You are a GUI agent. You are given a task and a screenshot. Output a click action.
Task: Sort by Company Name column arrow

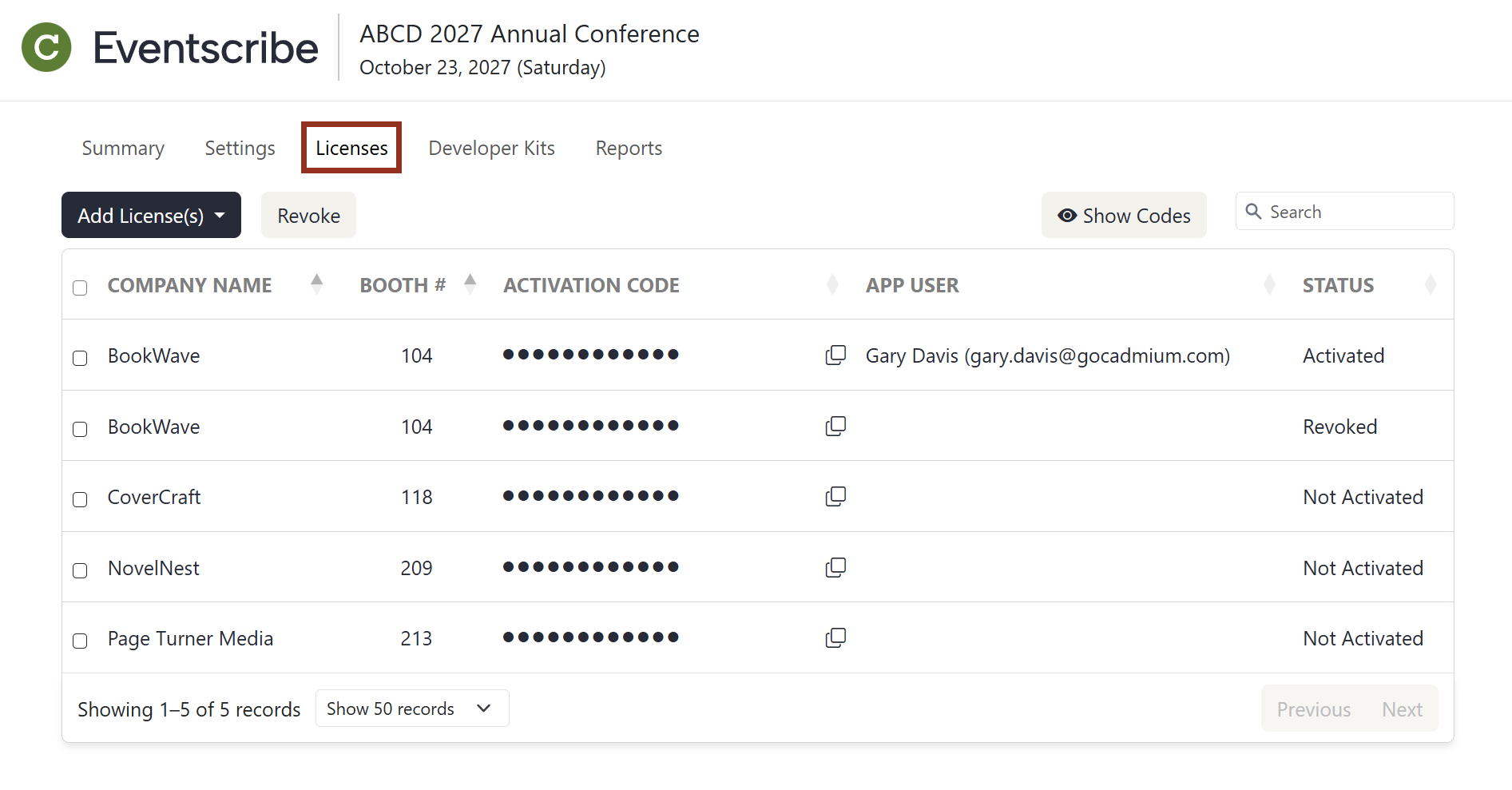click(x=317, y=284)
